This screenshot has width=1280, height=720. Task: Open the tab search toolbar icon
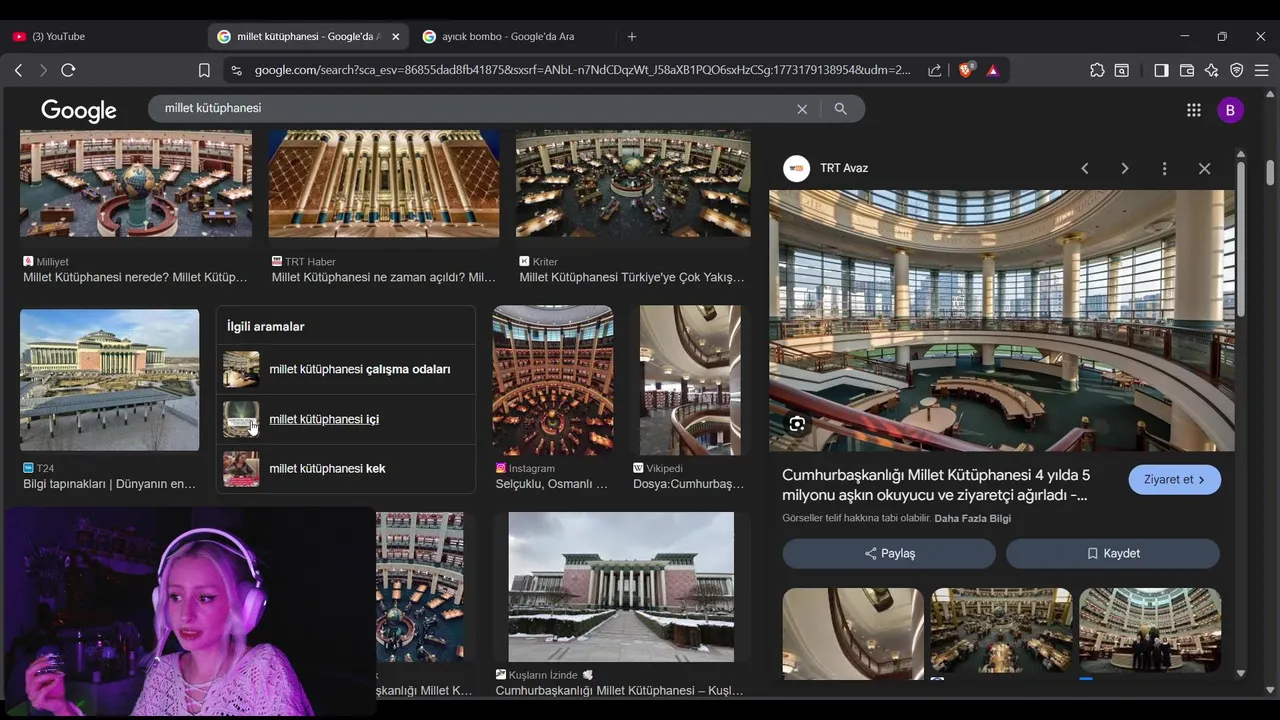point(1122,70)
